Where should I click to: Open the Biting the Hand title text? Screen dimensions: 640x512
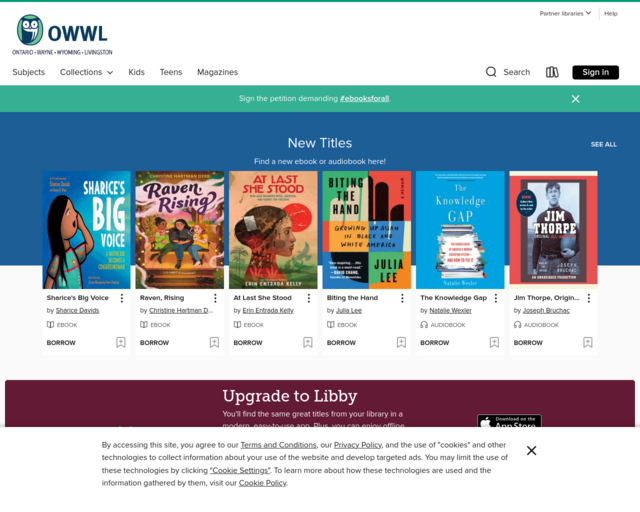click(x=352, y=298)
